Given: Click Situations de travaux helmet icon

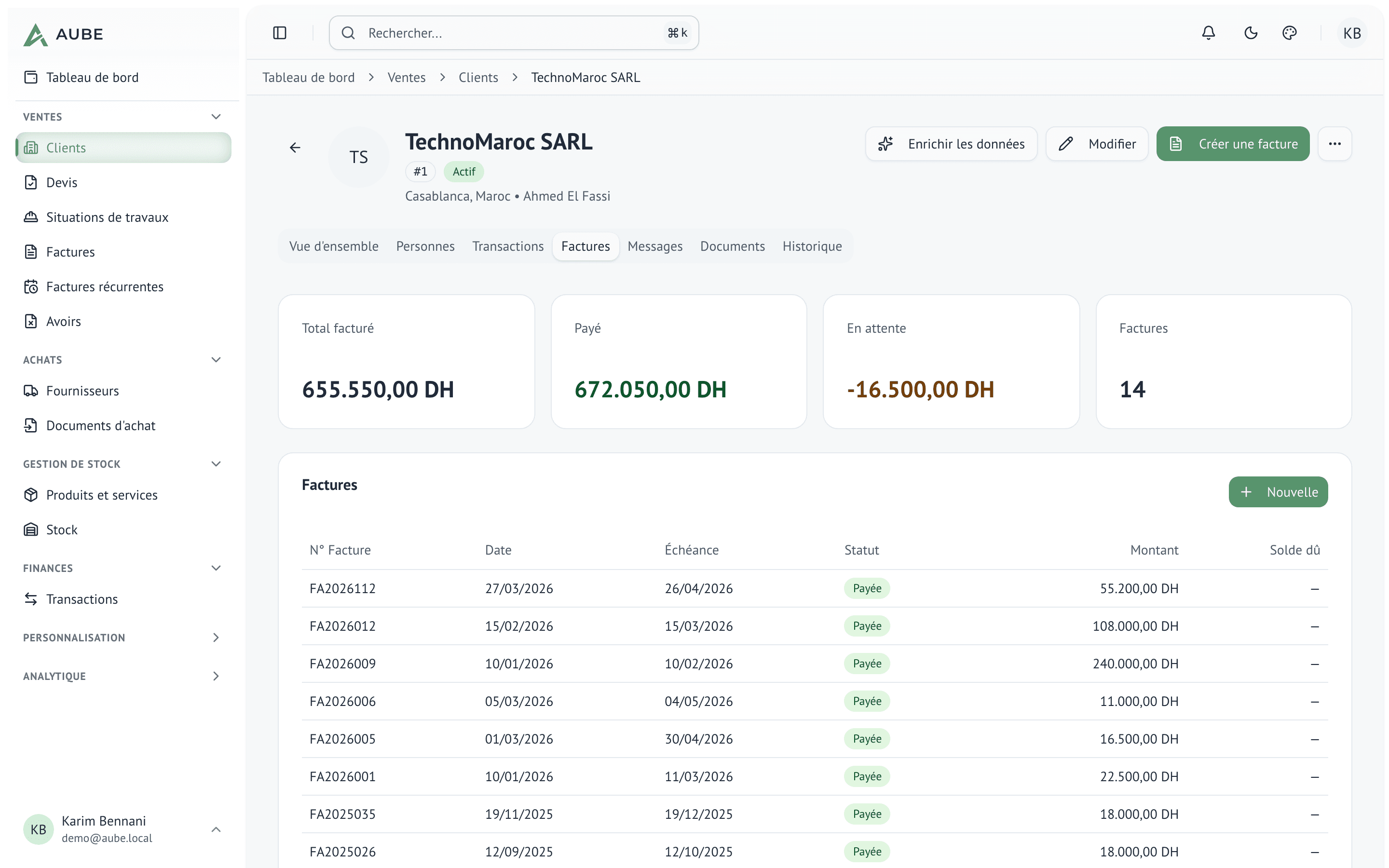Looking at the screenshot, I should pos(31,217).
